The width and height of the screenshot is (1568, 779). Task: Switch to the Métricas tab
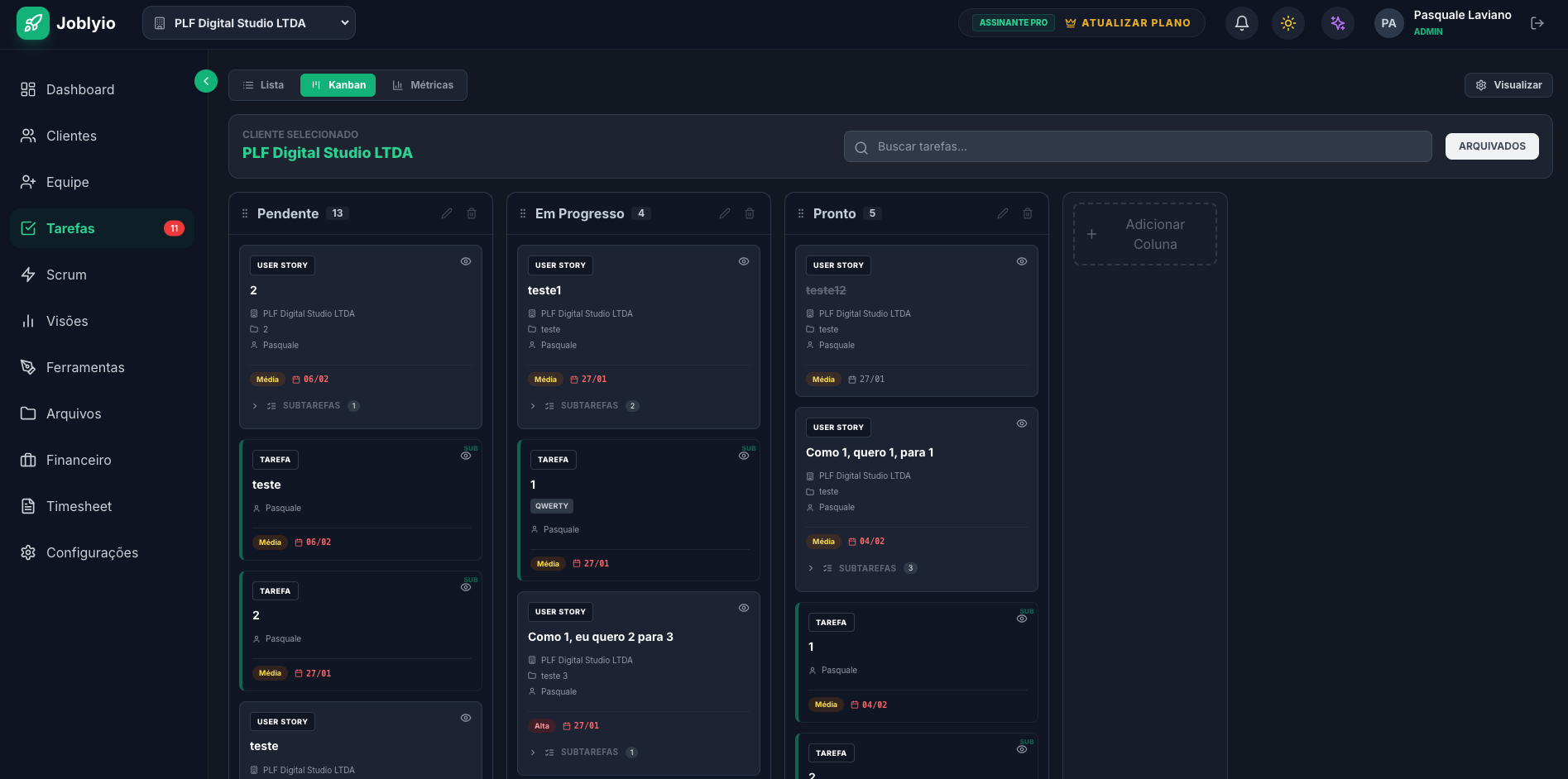click(423, 85)
